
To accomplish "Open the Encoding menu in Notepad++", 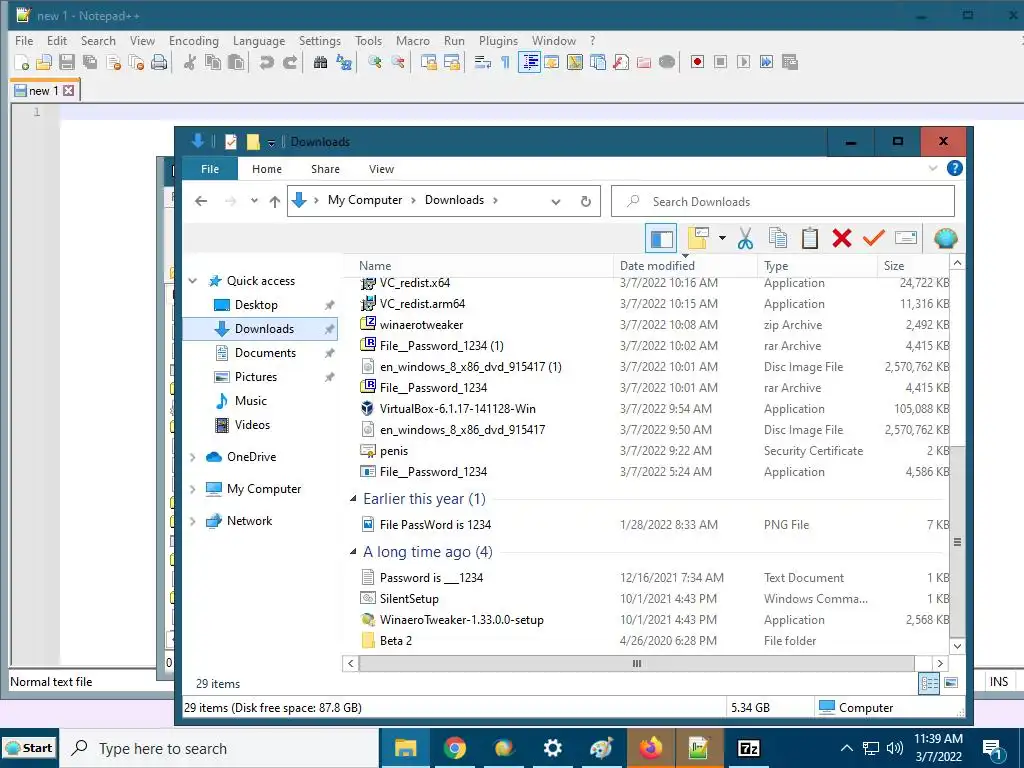I will pyautogui.click(x=193, y=40).
